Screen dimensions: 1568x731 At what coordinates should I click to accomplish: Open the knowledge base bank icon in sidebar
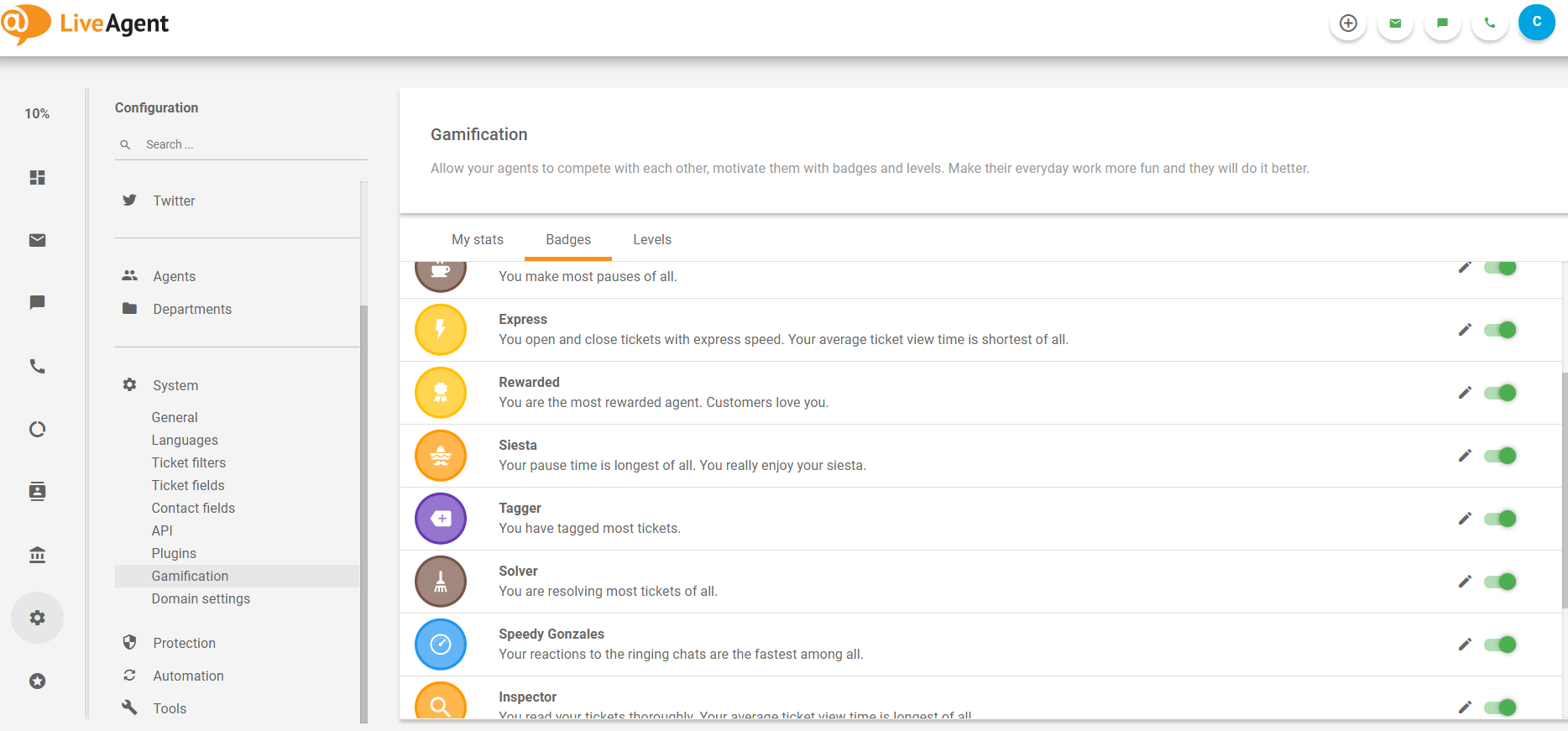[37, 555]
